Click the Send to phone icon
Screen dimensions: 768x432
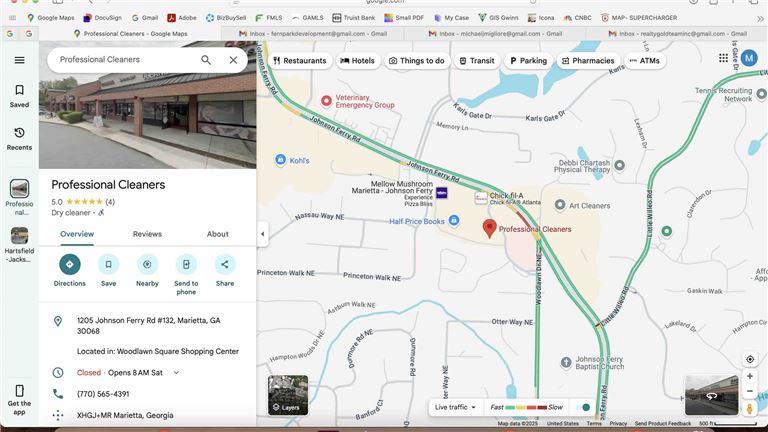186,264
